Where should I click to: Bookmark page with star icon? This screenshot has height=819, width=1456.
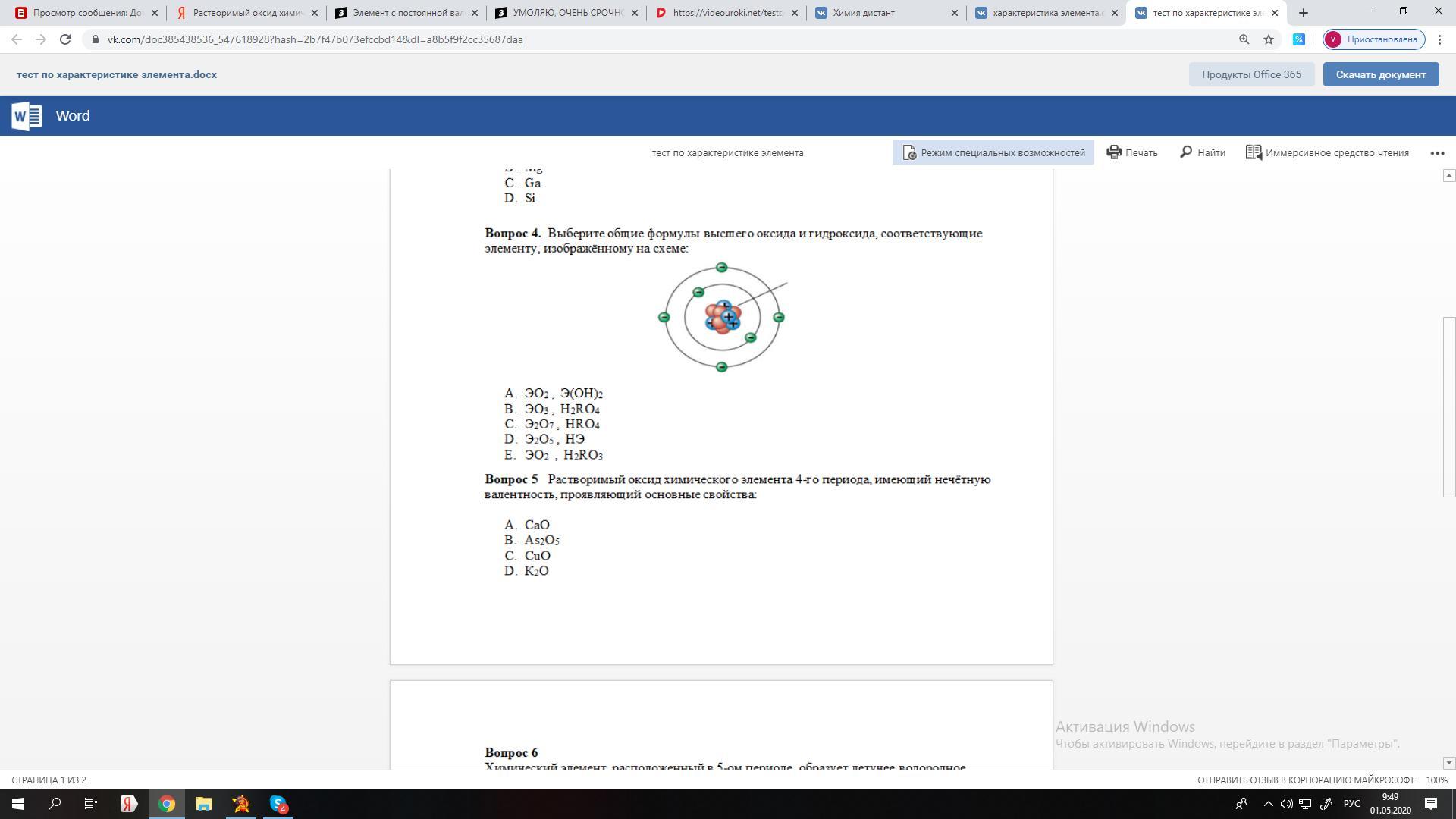(x=1269, y=39)
